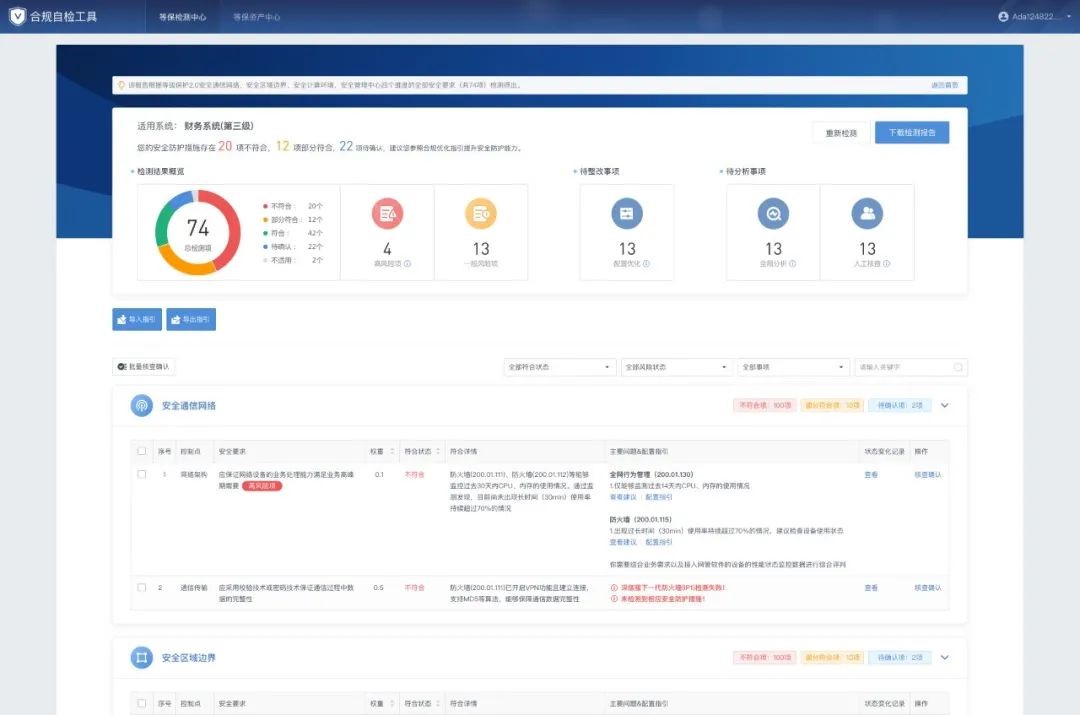Open the 人工核查 people icon
Image resolution: width=1080 pixels, height=715 pixels.
[x=868, y=212]
